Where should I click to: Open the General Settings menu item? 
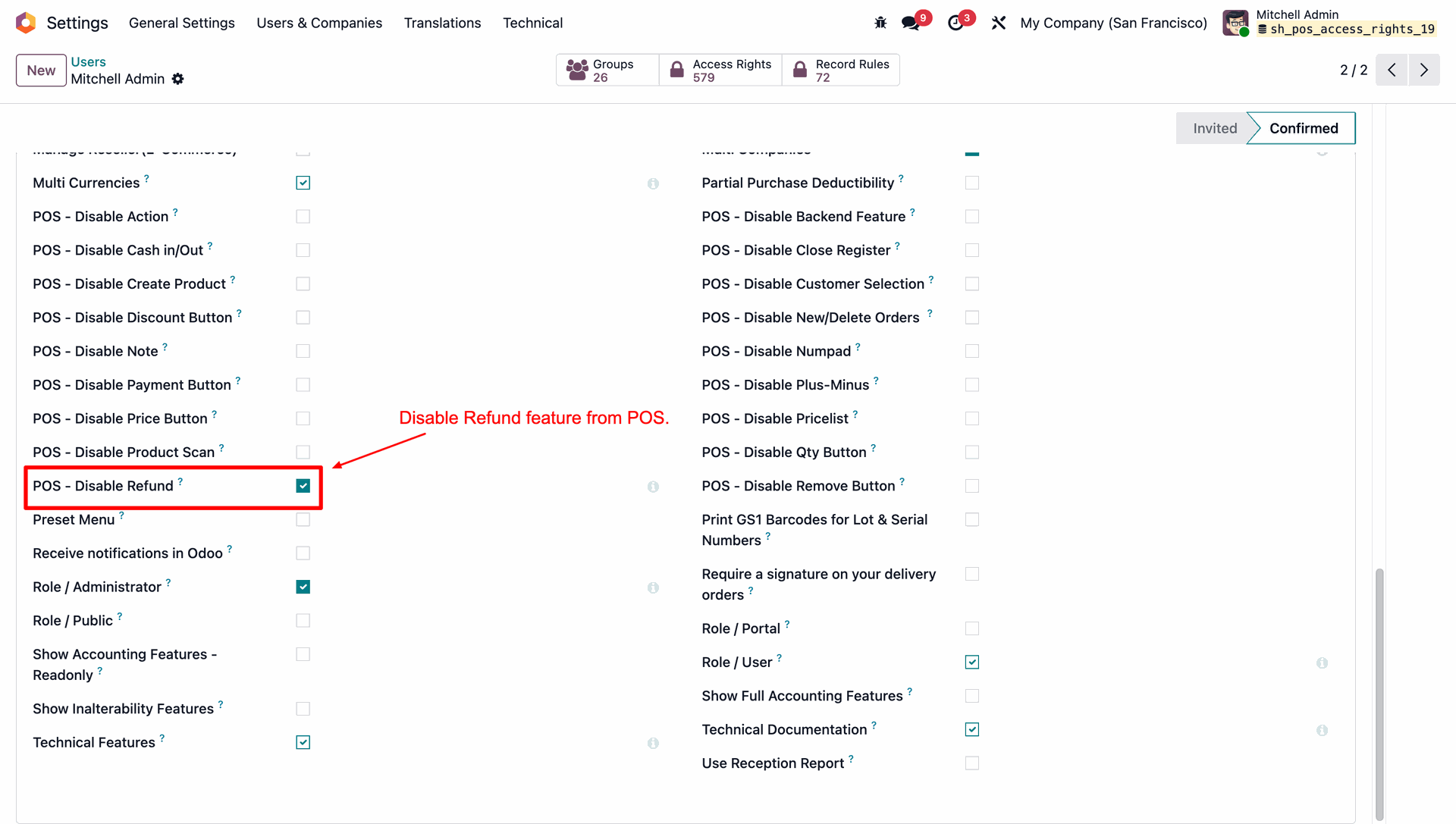182,23
